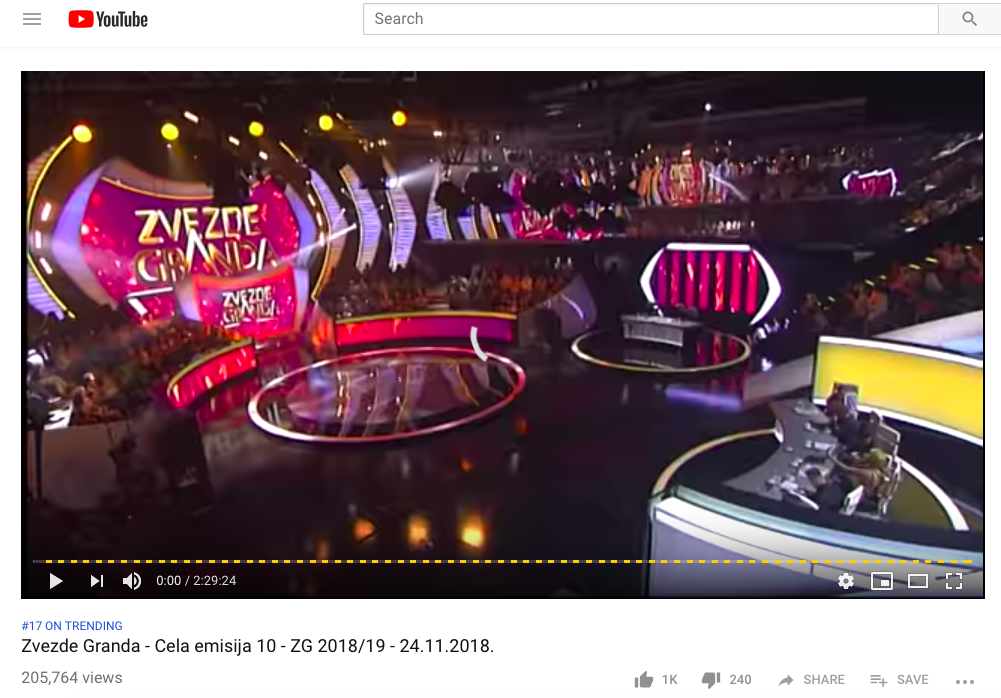Toggle theater mode view
This screenshot has height=698, width=1001.
[918, 580]
